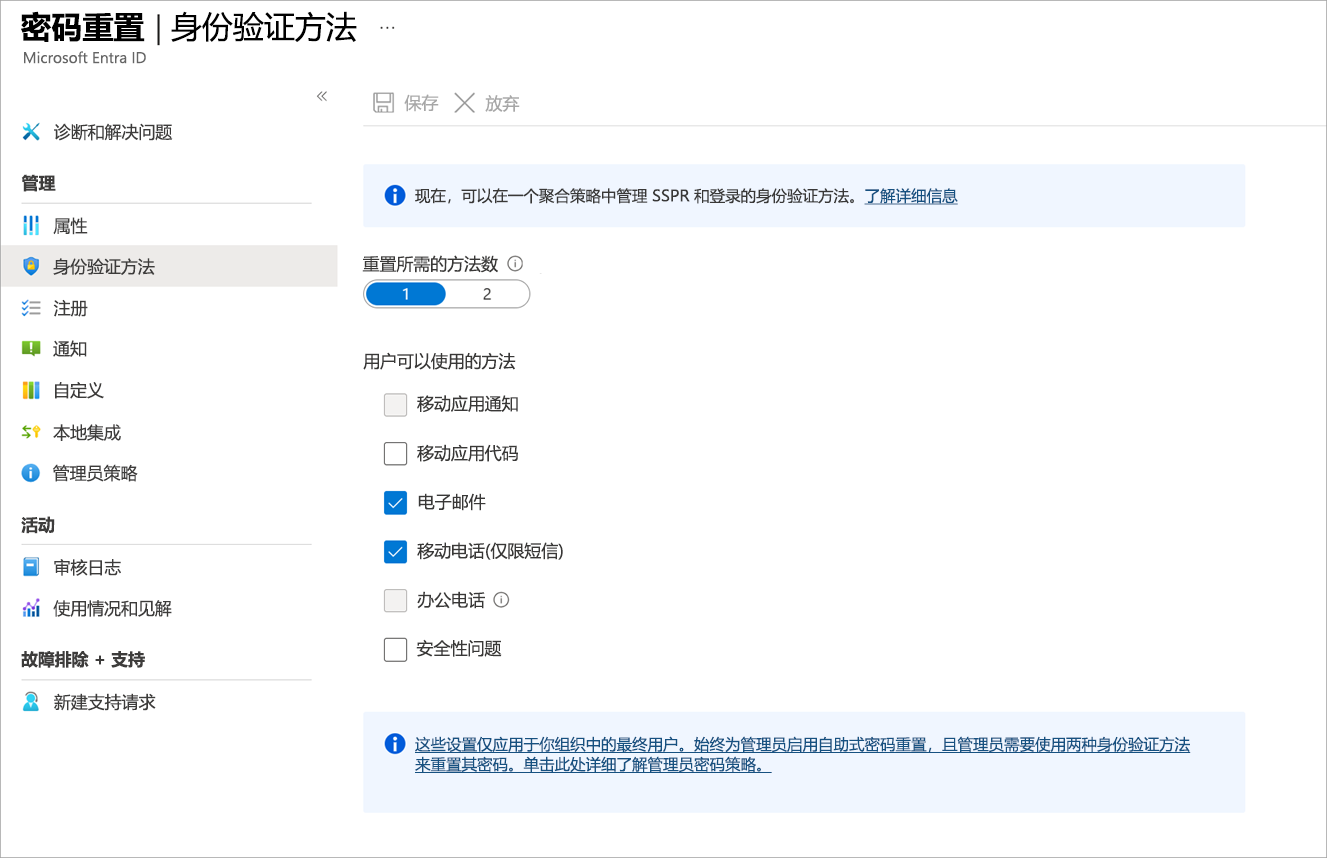Click the 管理员策略 info icon

[31, 473]
